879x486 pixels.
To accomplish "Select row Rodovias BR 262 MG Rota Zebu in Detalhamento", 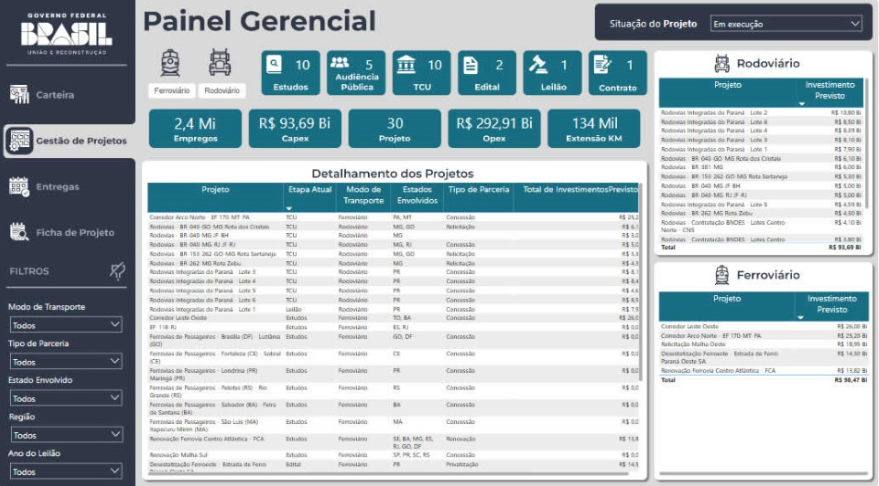I will 392,263.
